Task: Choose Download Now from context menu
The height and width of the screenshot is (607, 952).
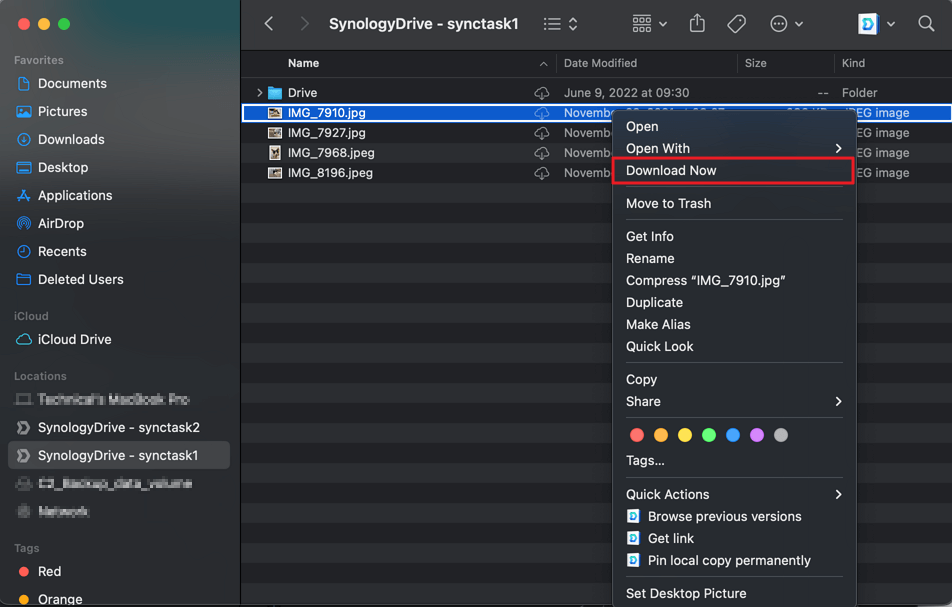Action: pyautogui.click(x=671, y=171)
